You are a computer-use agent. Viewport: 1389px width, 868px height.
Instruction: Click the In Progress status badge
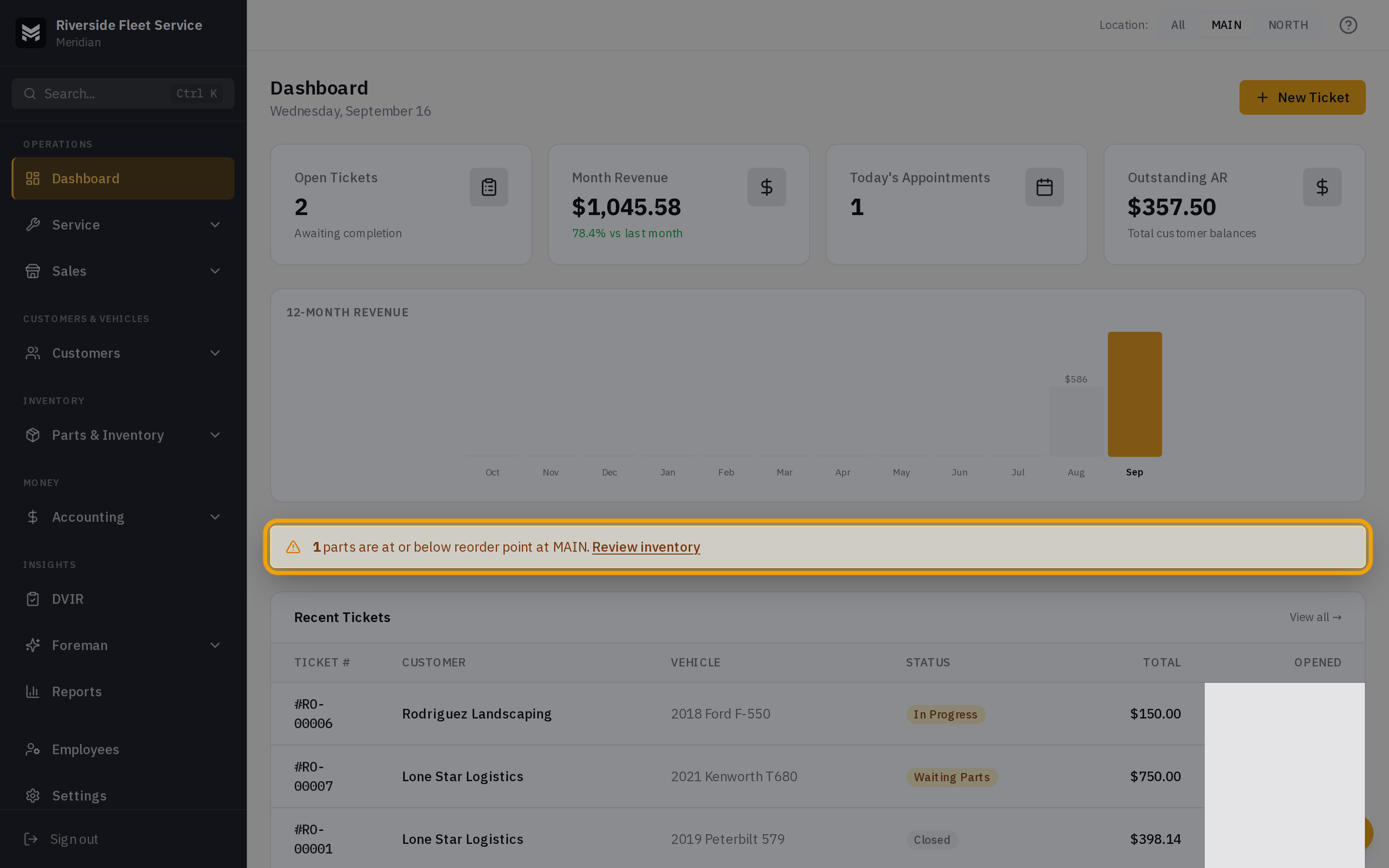pyautogui.click(x=945, y=715)
